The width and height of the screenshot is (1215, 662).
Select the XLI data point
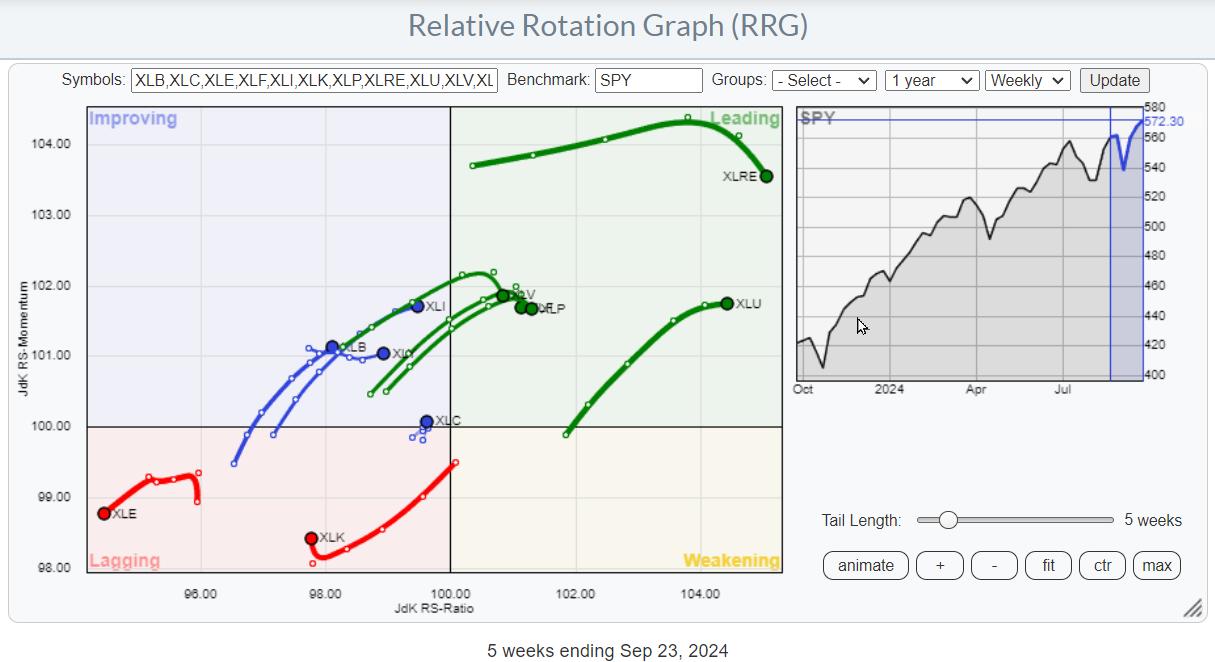point(418,306)
